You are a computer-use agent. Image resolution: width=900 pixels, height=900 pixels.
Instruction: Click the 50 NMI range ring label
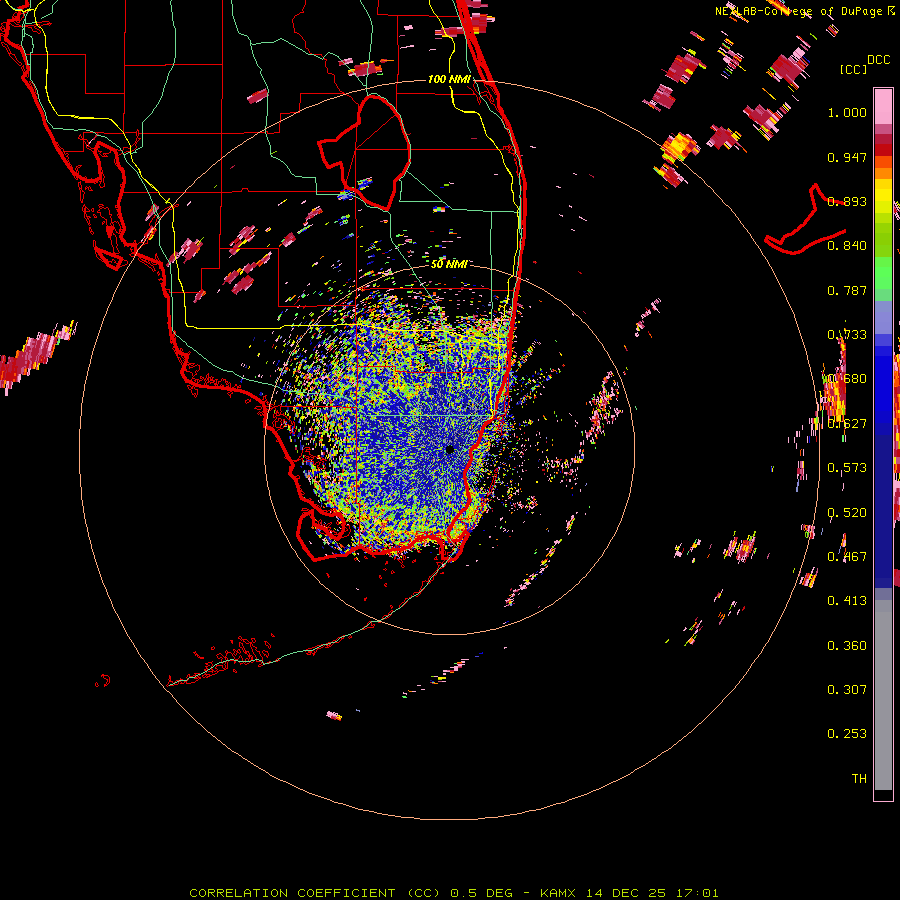pyautogui.click(x=449, y=264)
